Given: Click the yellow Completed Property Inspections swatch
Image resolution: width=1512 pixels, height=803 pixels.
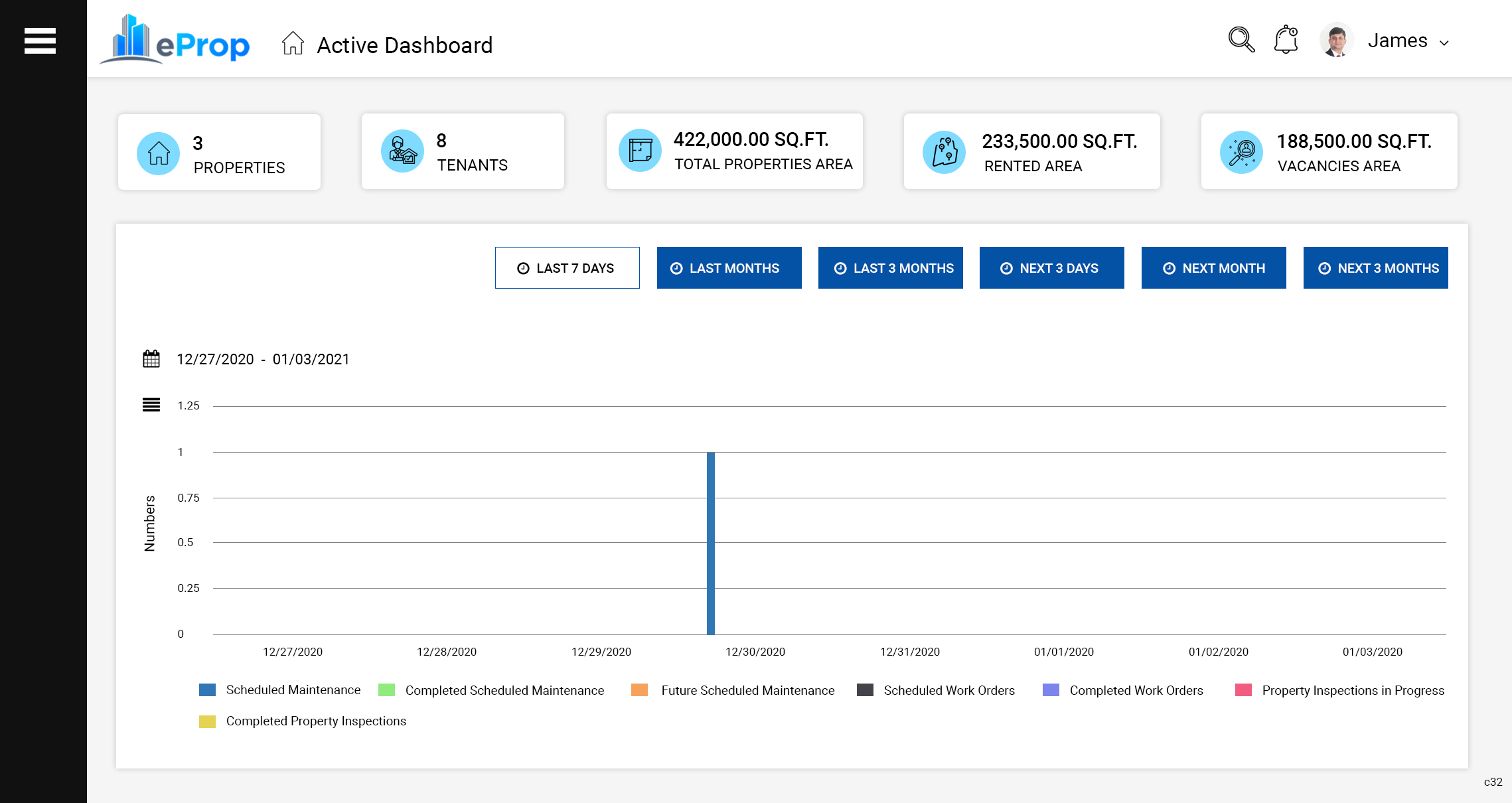Looking at the screenshot, I should [x=207, y=721].
